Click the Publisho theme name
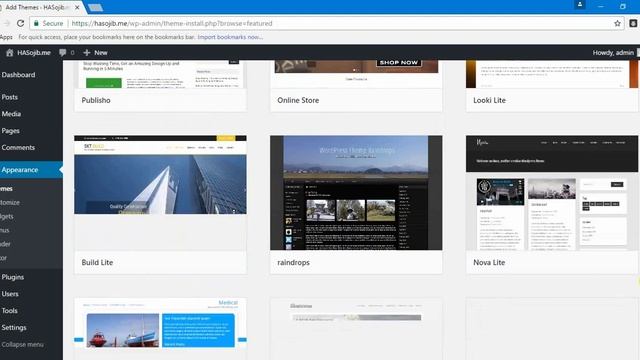 coord(96,100)
